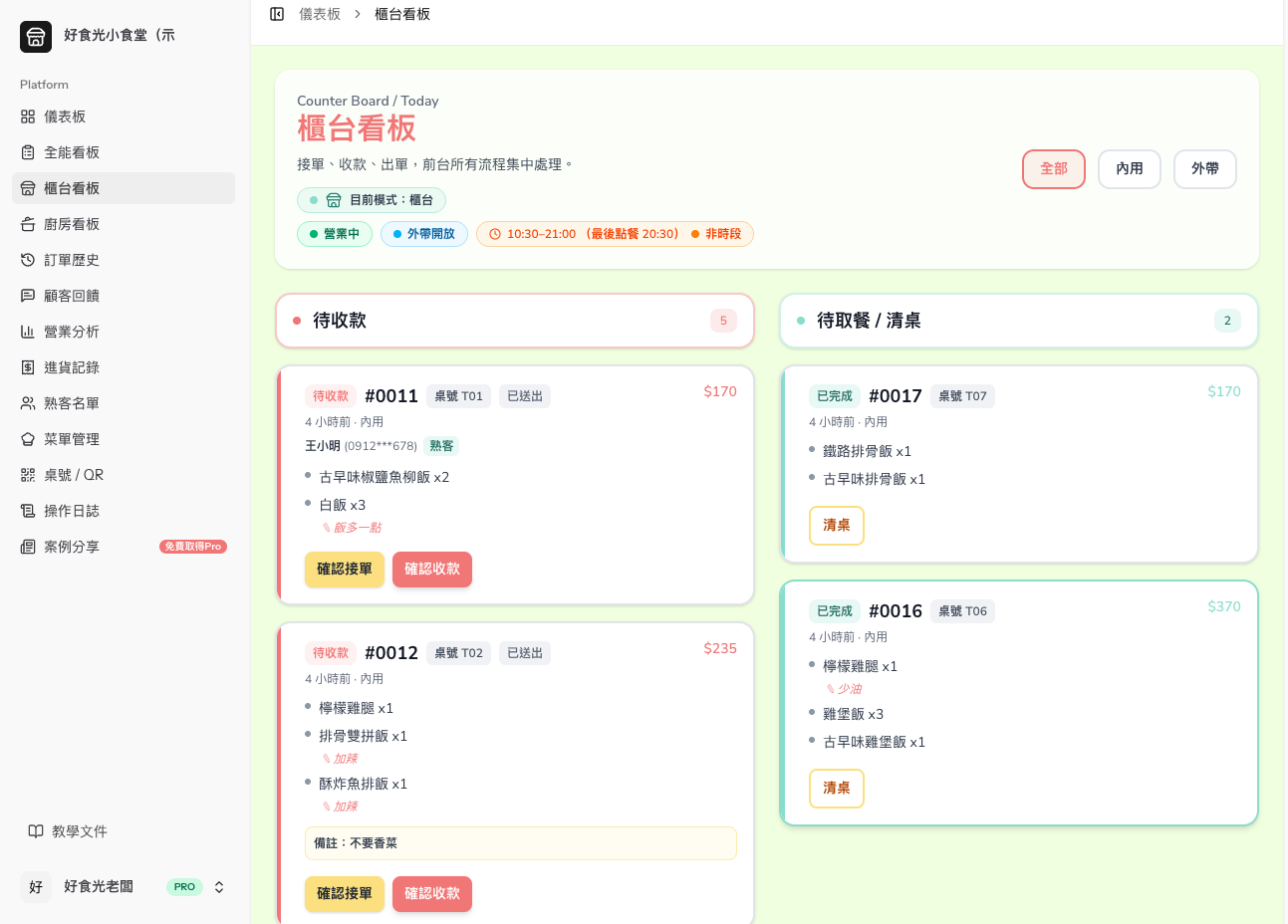The height and width of the screenshot is (924, 1288).
Task: Expand the account switcher chevrons beside PRO
Action: pyautogui.click(x=219, y=886)
